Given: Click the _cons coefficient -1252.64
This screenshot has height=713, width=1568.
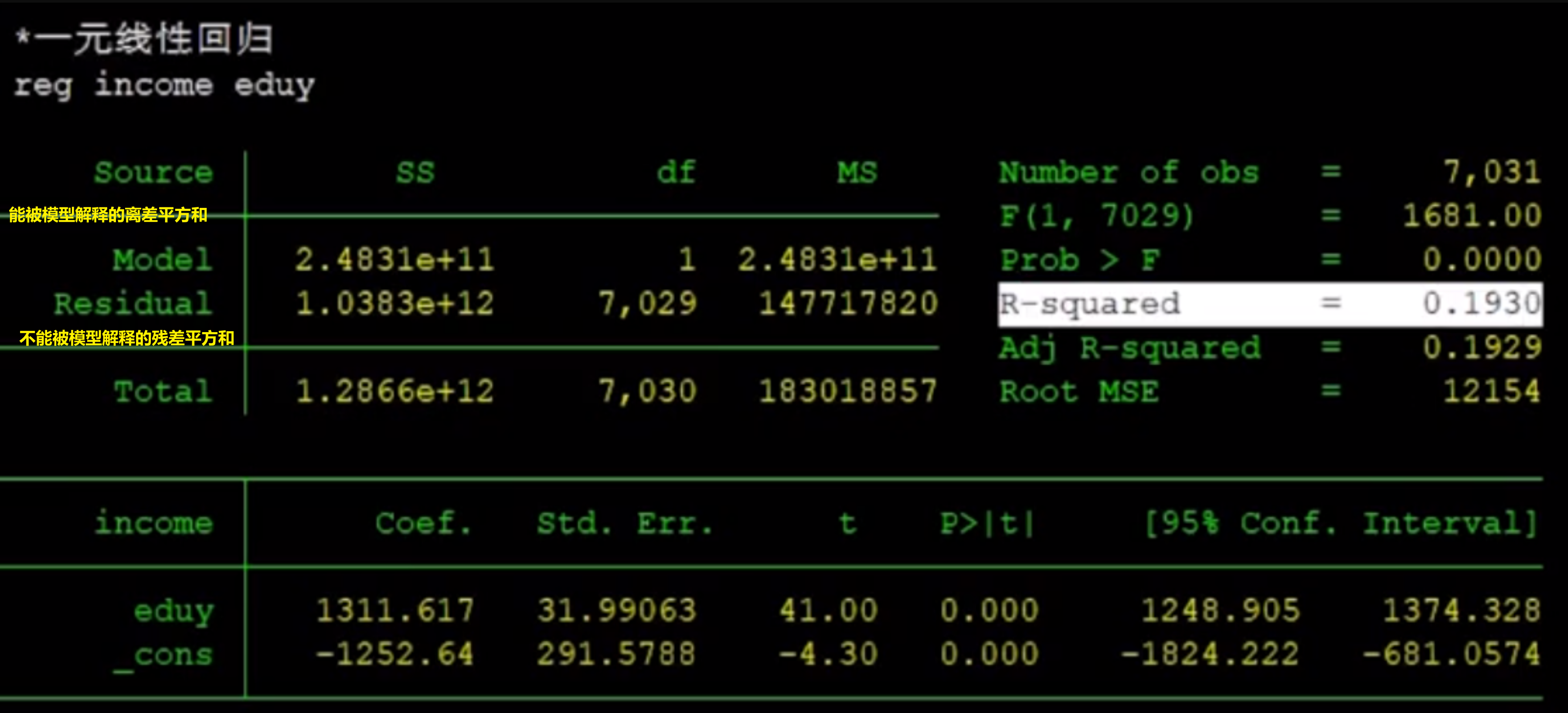Looking at the screenshot, I should 395,654.
